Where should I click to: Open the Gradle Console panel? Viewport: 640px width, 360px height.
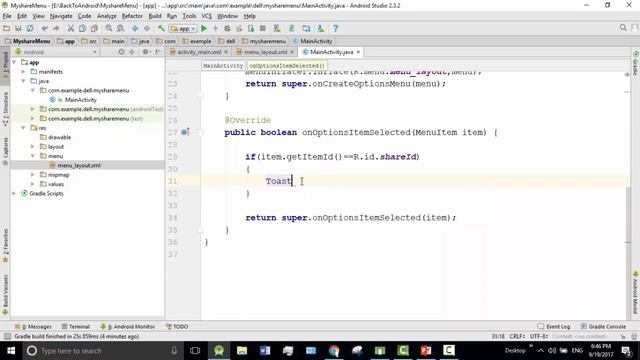[603, 327]
